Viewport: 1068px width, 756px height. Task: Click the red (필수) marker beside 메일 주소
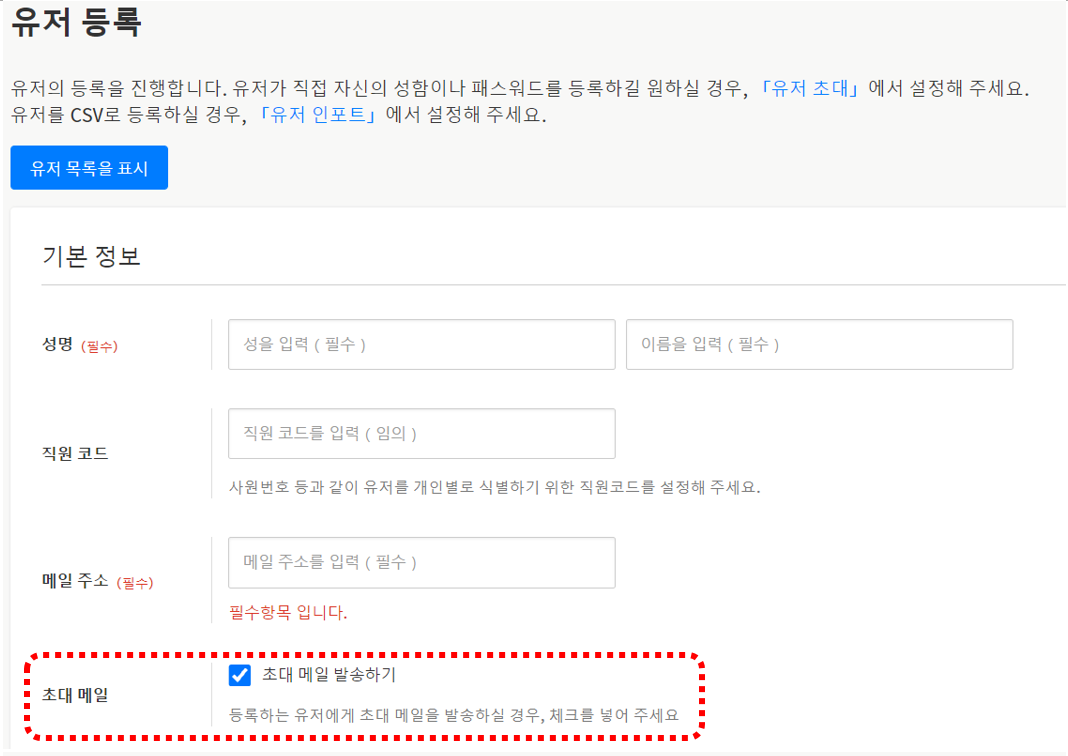click(135, 582)
